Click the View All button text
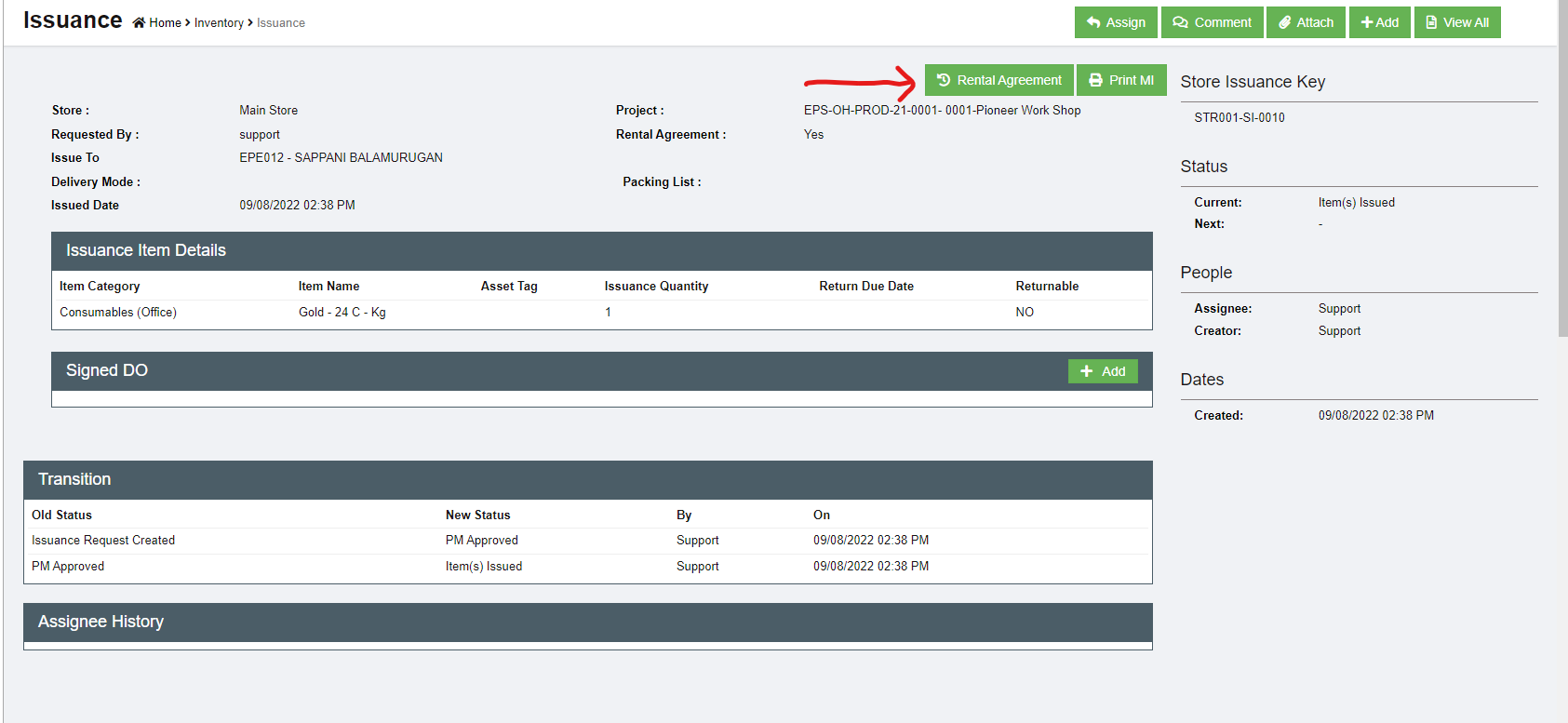This screenshot has height=723, width=1568. pos(1466,22)
